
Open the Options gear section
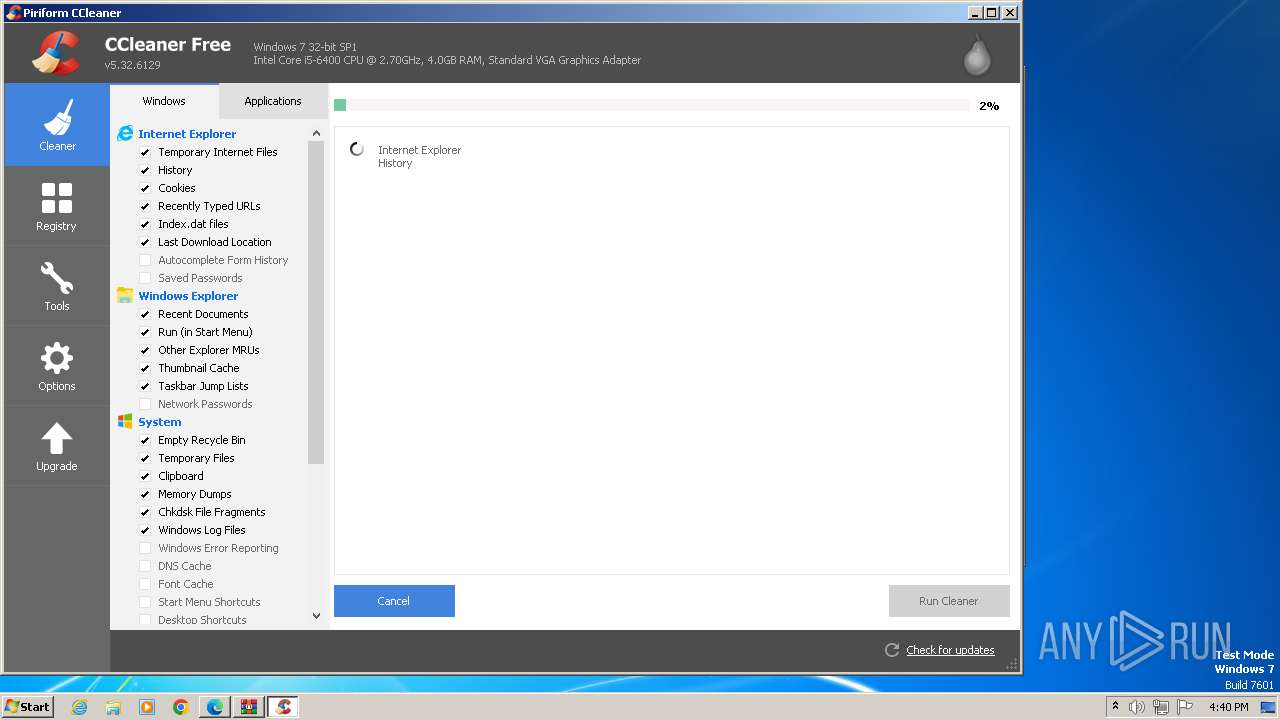57,366
